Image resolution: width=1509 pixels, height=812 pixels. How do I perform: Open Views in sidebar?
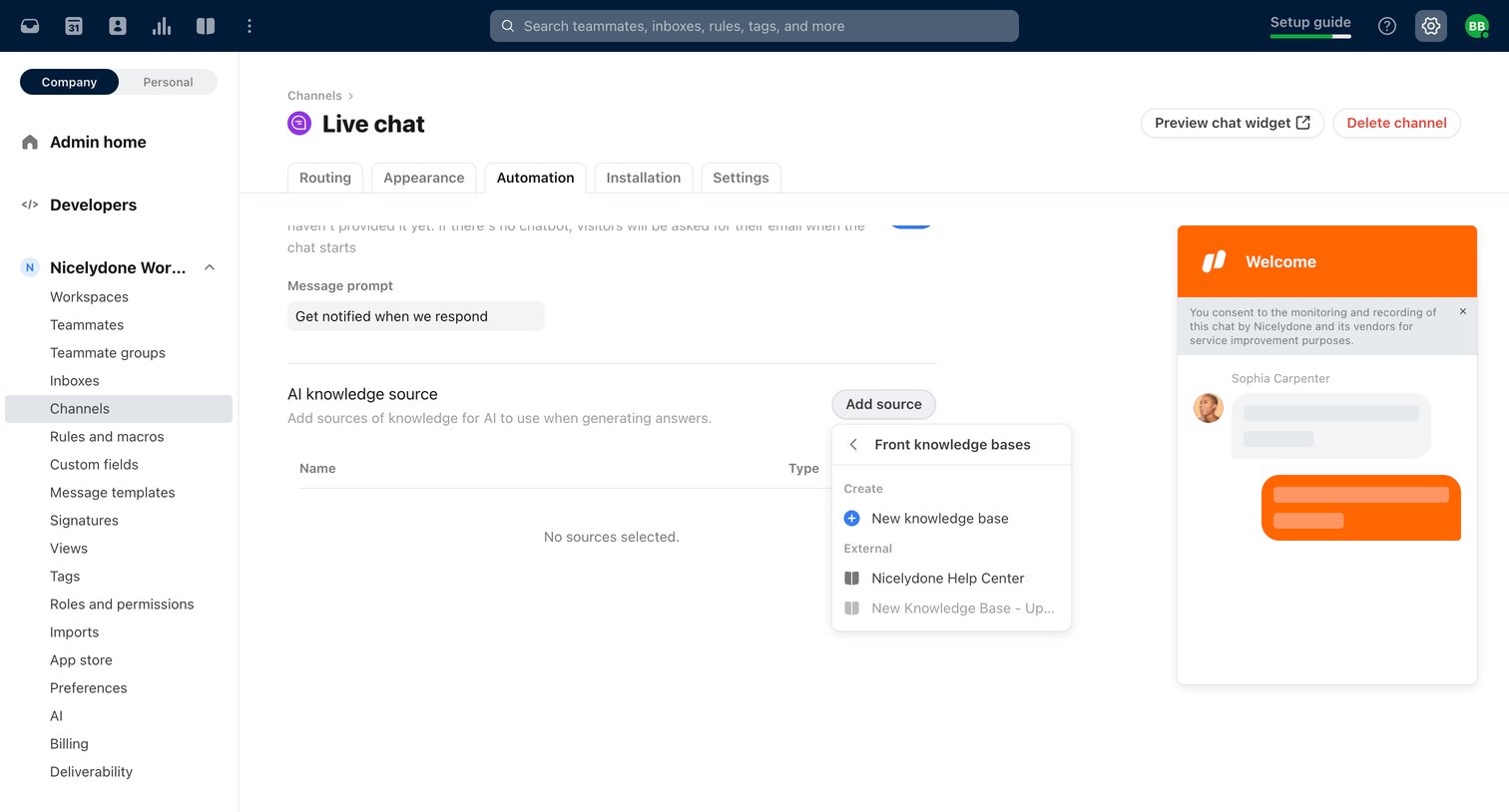[69, 549]
